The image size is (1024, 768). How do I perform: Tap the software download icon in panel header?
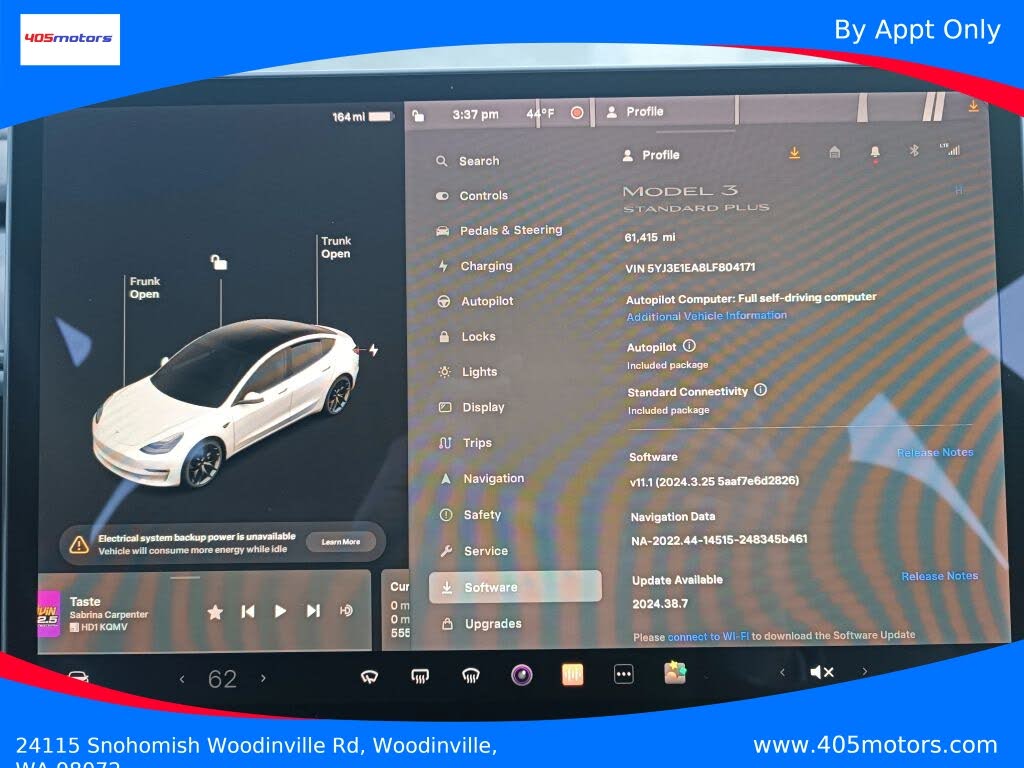point(794,153)
